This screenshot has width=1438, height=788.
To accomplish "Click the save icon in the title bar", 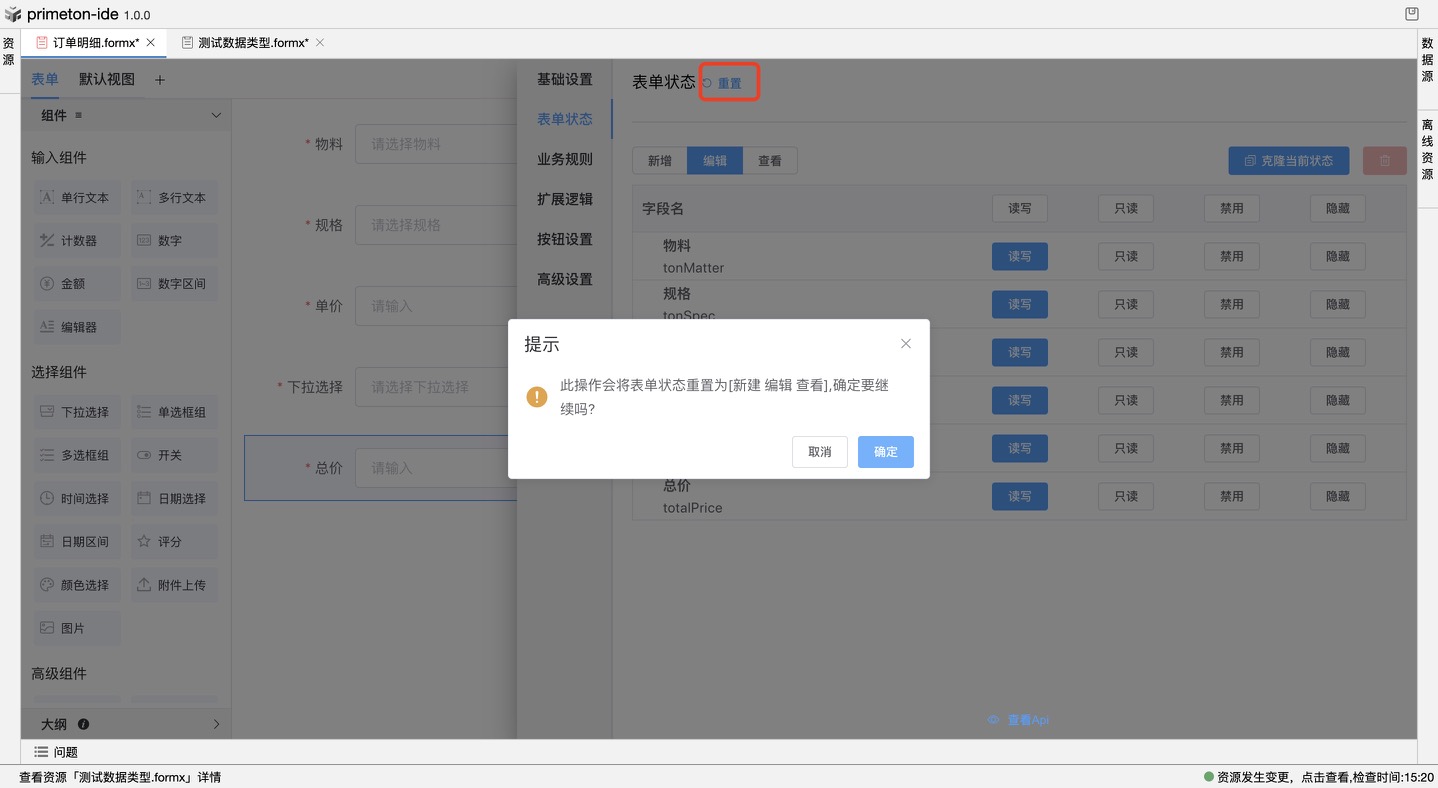I will pos(1411,13).
